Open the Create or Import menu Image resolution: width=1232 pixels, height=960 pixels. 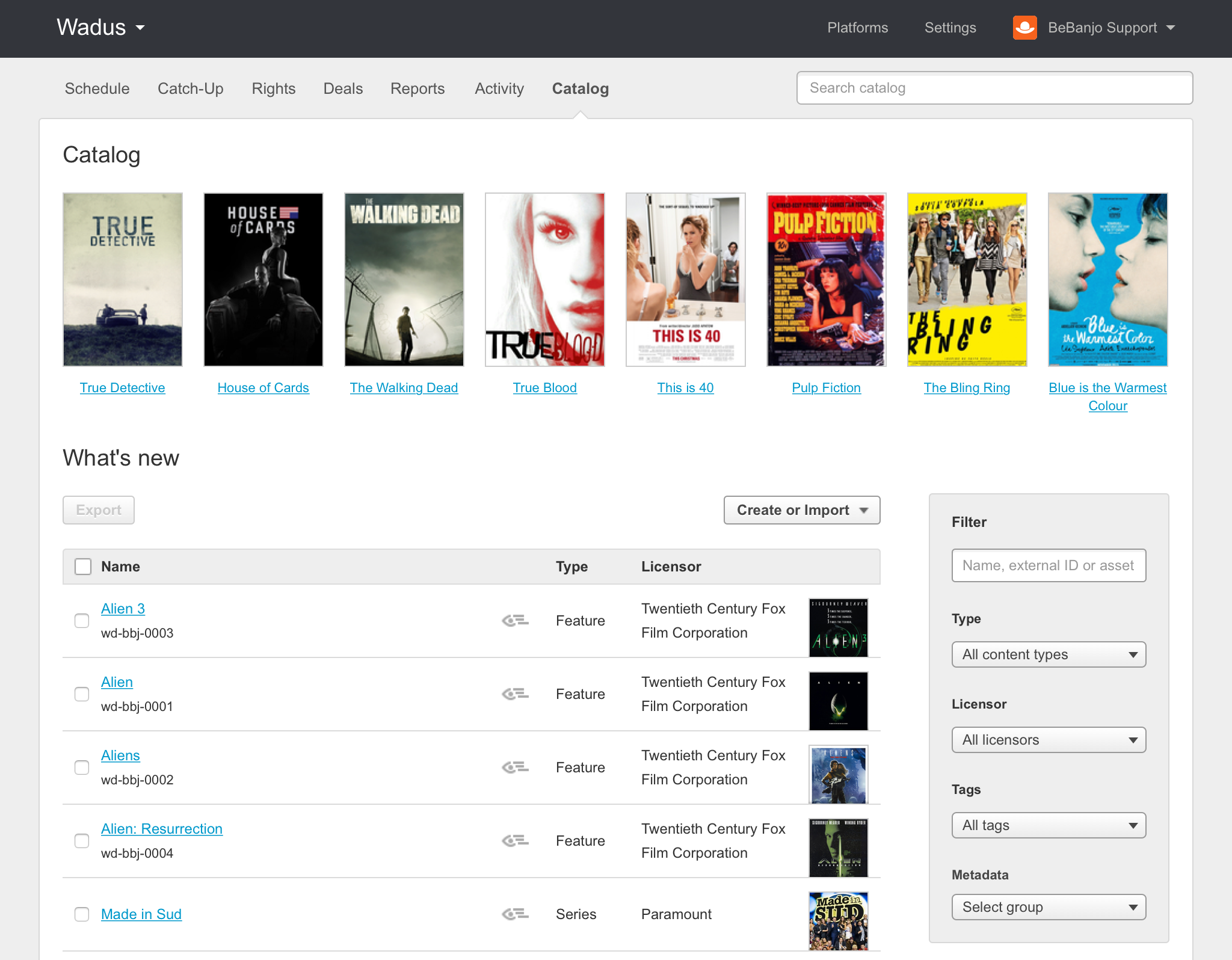pos(801,510)
